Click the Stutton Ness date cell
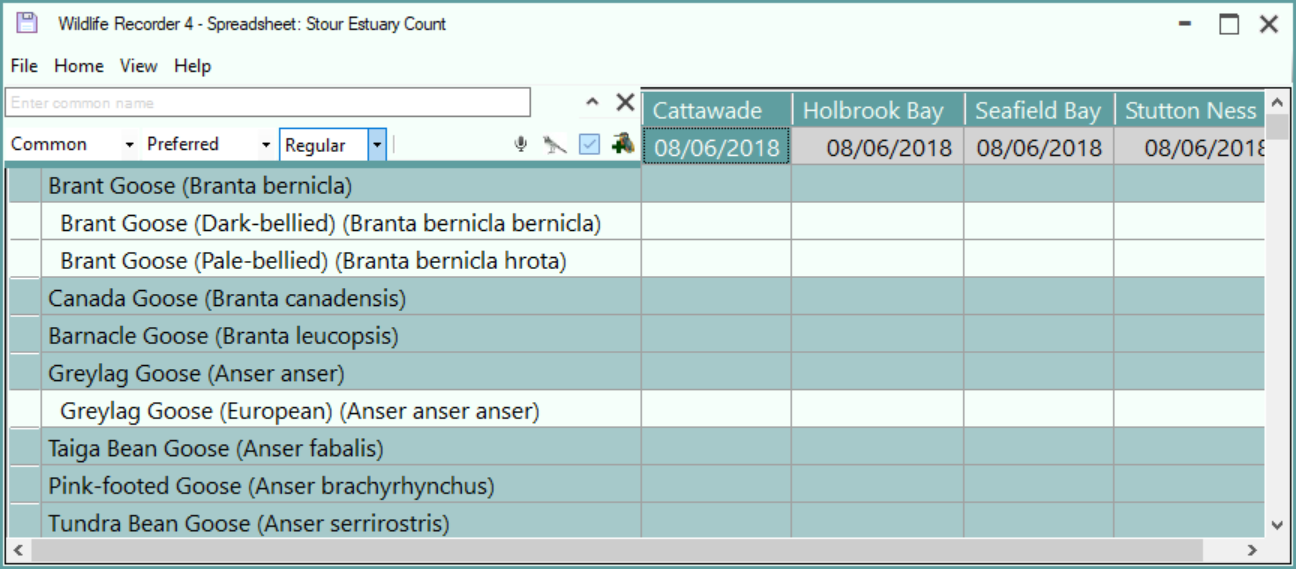This screenshot has height=569, width=1296. point(1190,147)
